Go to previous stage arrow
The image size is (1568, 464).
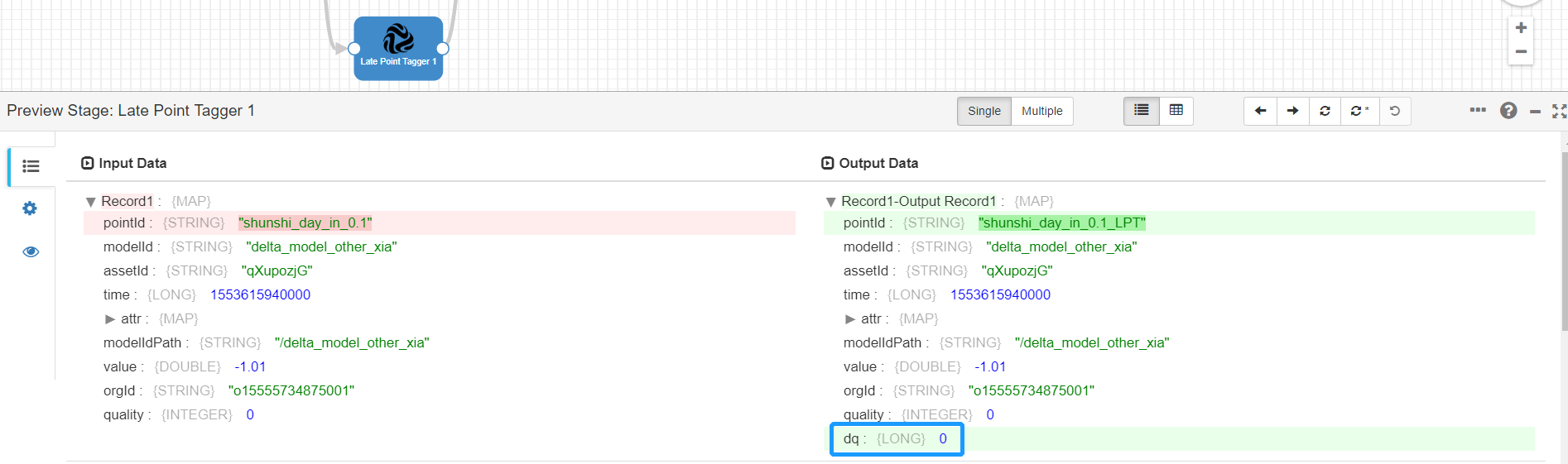click(1260, 111)
